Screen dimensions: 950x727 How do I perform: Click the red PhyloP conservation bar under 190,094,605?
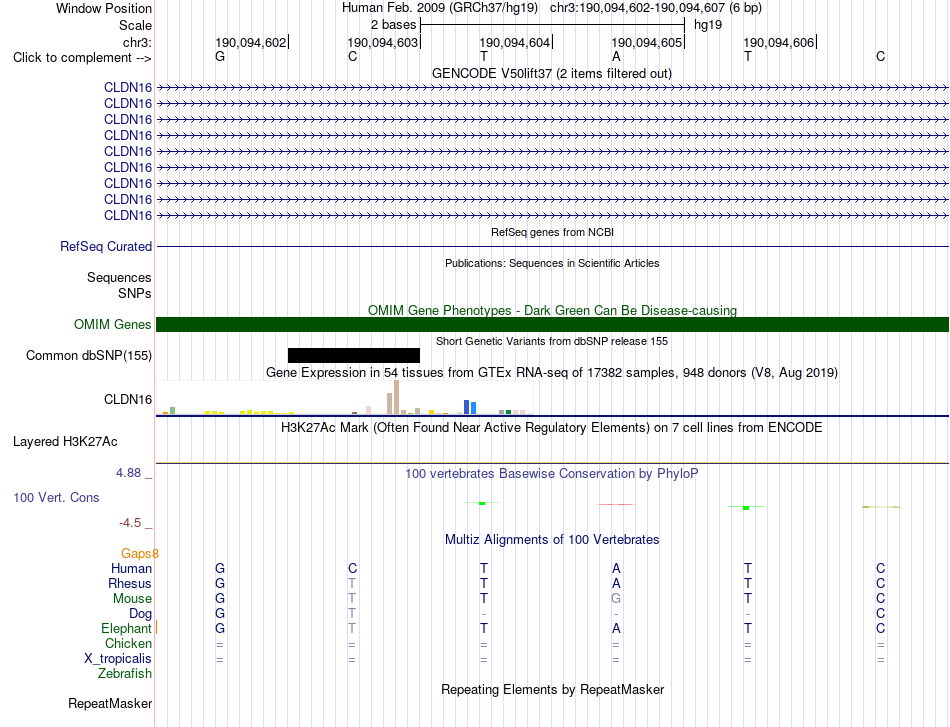[616, 504]
